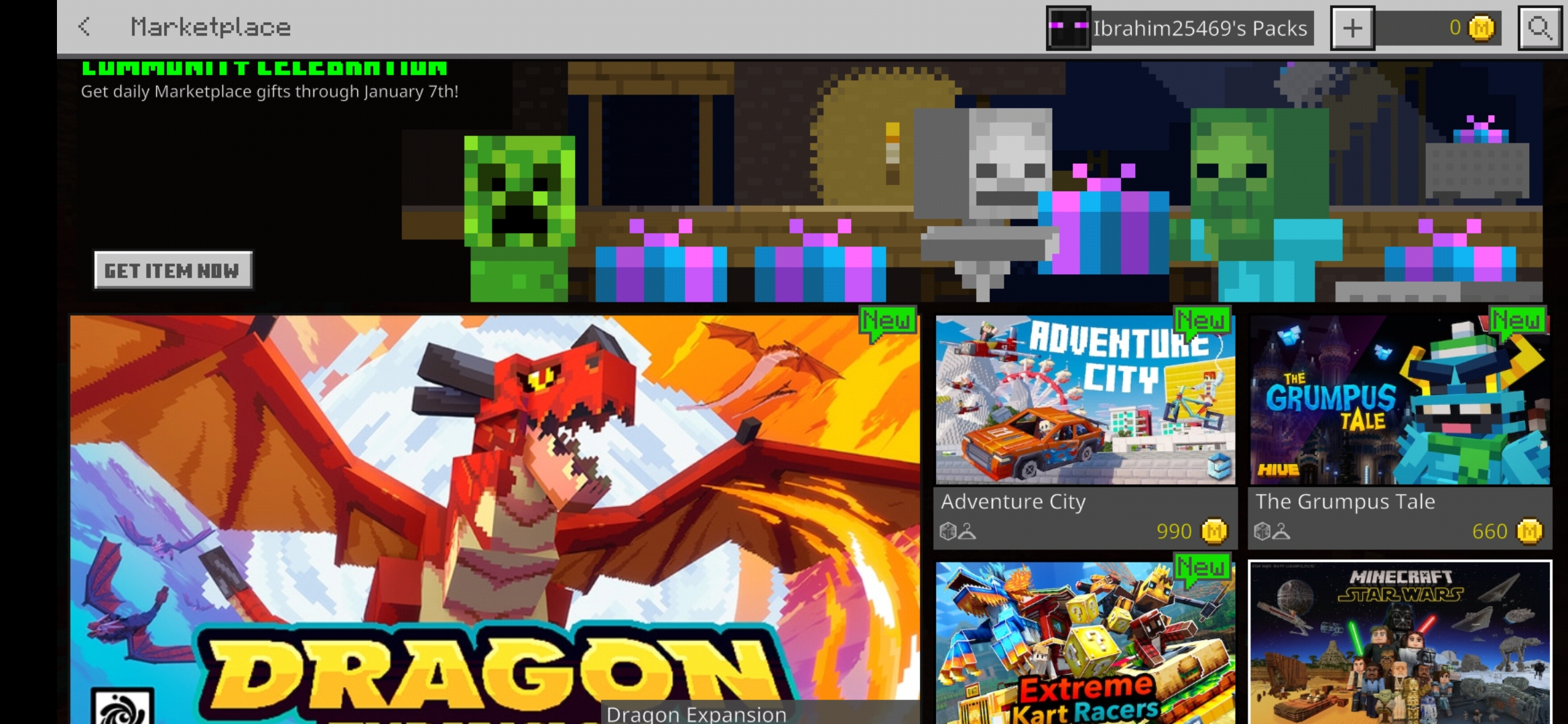Open the Dragon Expansion featured banner
Screen dimensions: 1568x724
click(495, 509)
